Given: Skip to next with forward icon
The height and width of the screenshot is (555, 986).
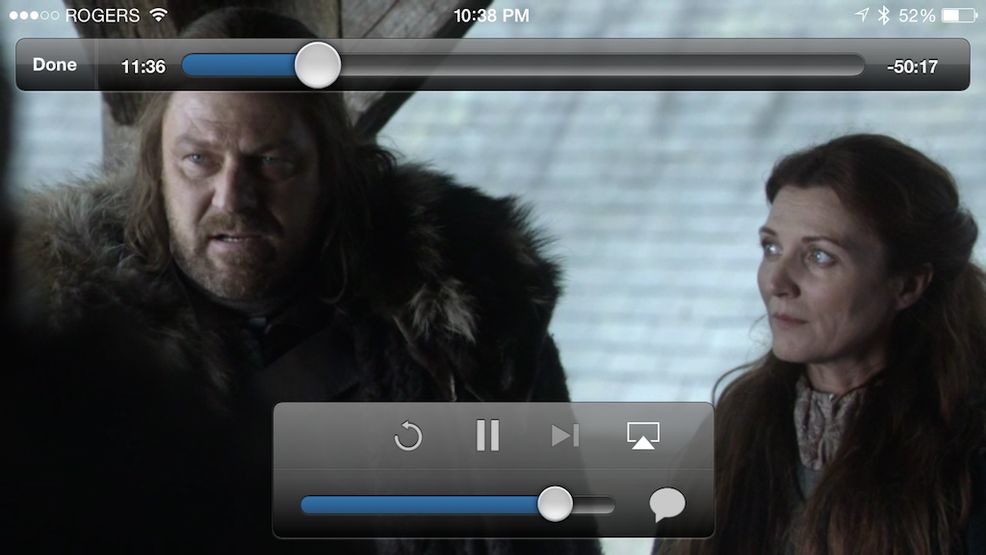Looking at the screenshot, I should (565, 435).
